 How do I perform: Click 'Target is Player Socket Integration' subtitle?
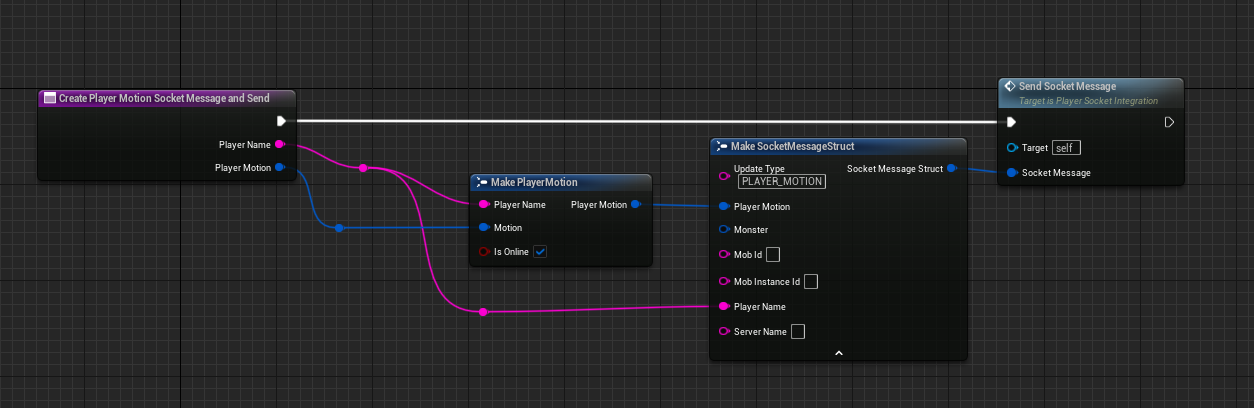click(x=1088, y=101)
